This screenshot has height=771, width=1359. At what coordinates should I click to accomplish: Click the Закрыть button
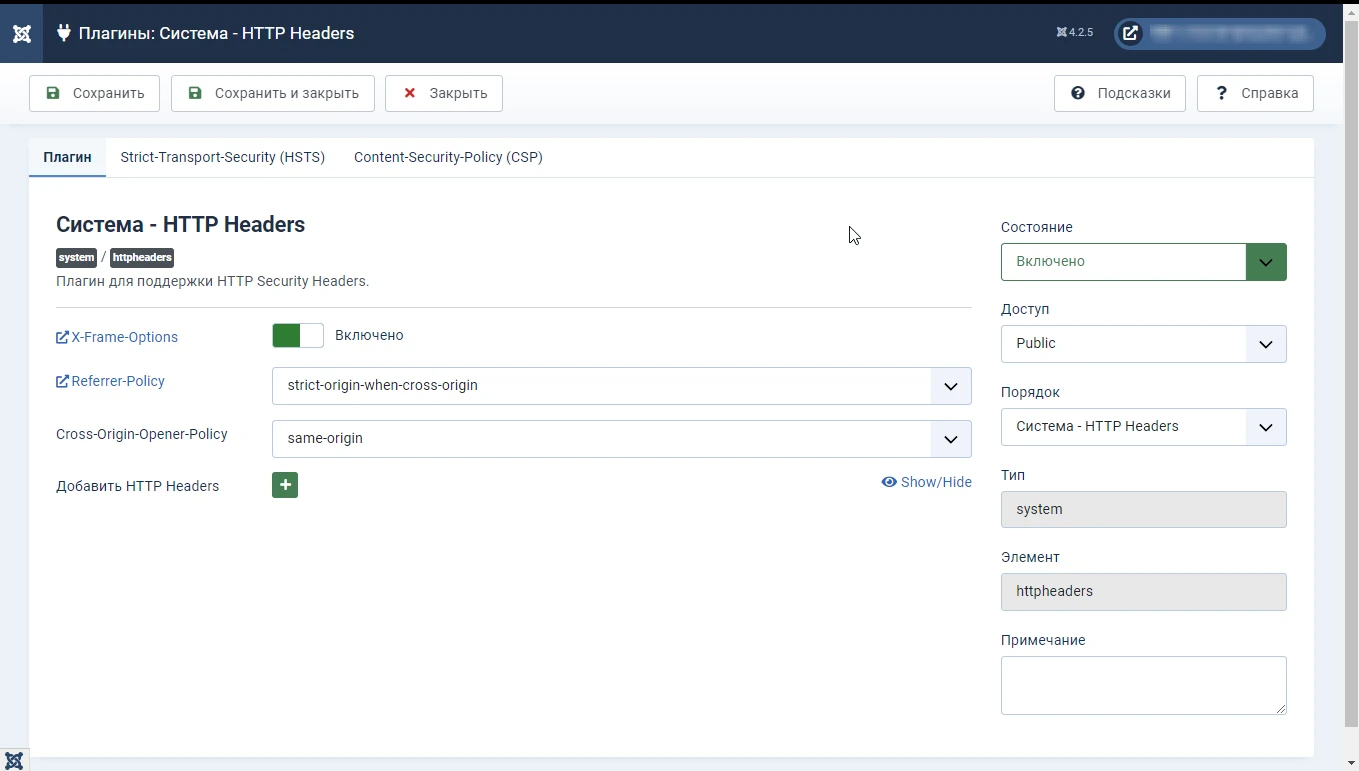444,93
